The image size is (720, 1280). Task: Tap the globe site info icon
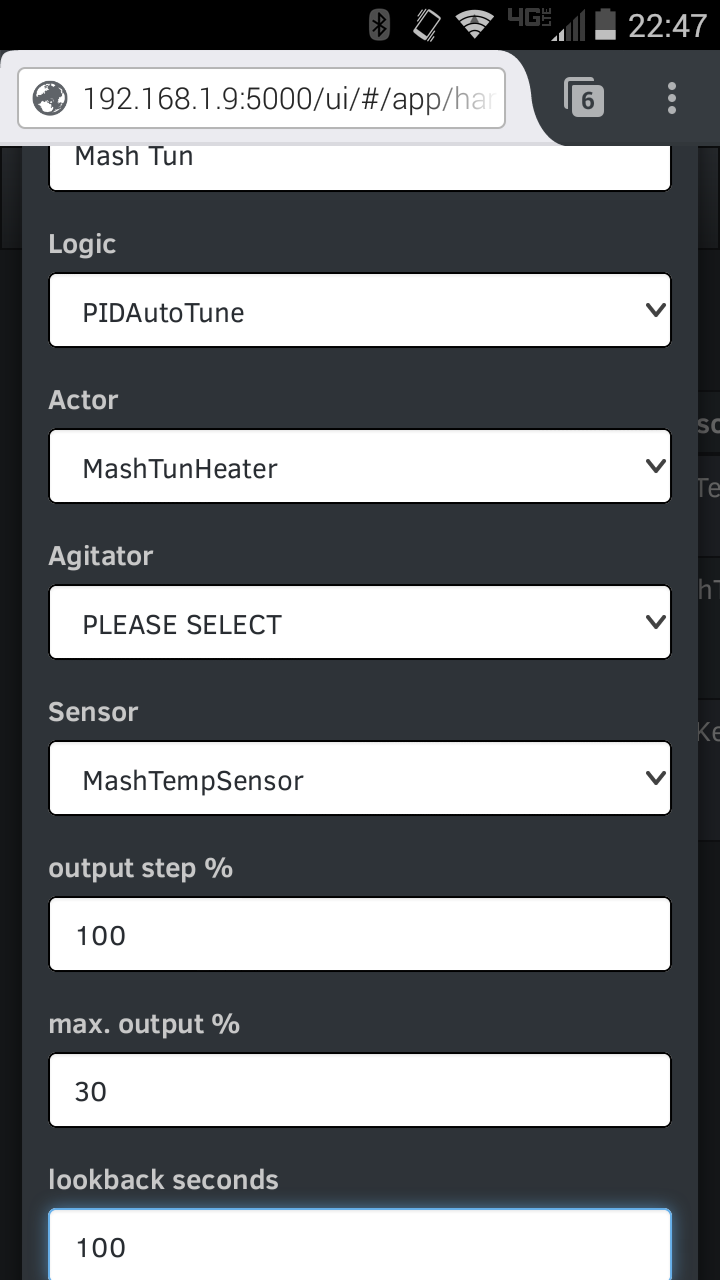click(50, 98)
